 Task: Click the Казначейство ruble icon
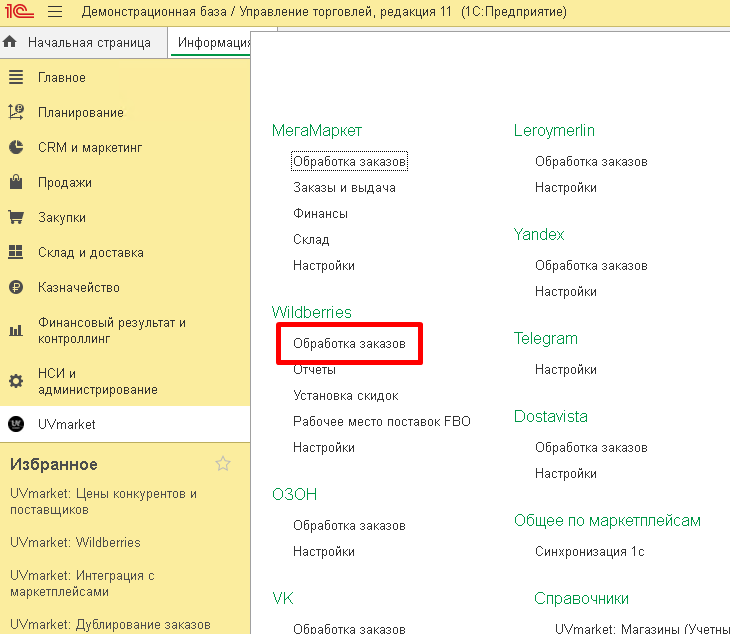(16, 287)
